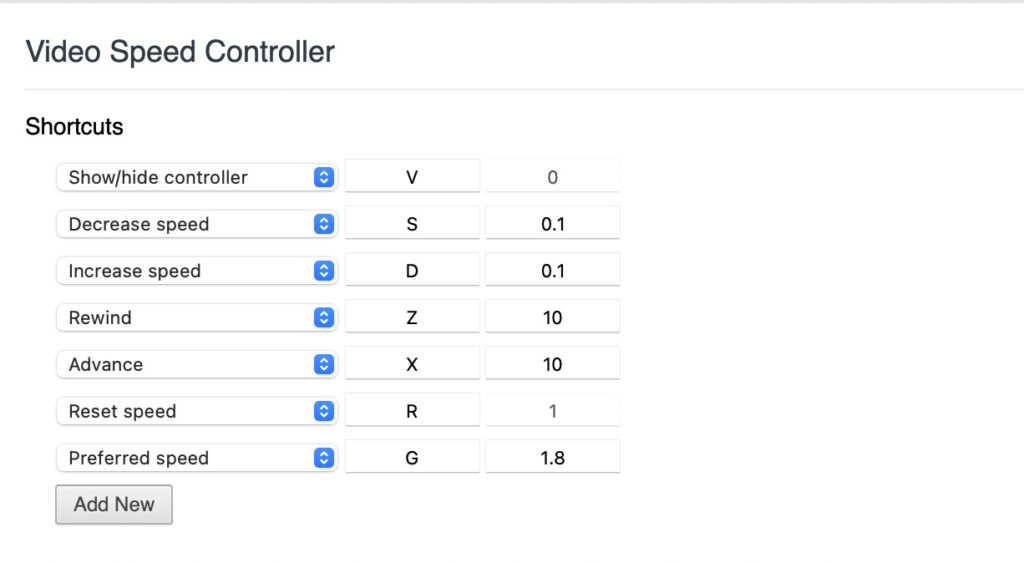1024x563 pixels.
Task: Click the S shortcut key field
Action: [x=412, y=224]
